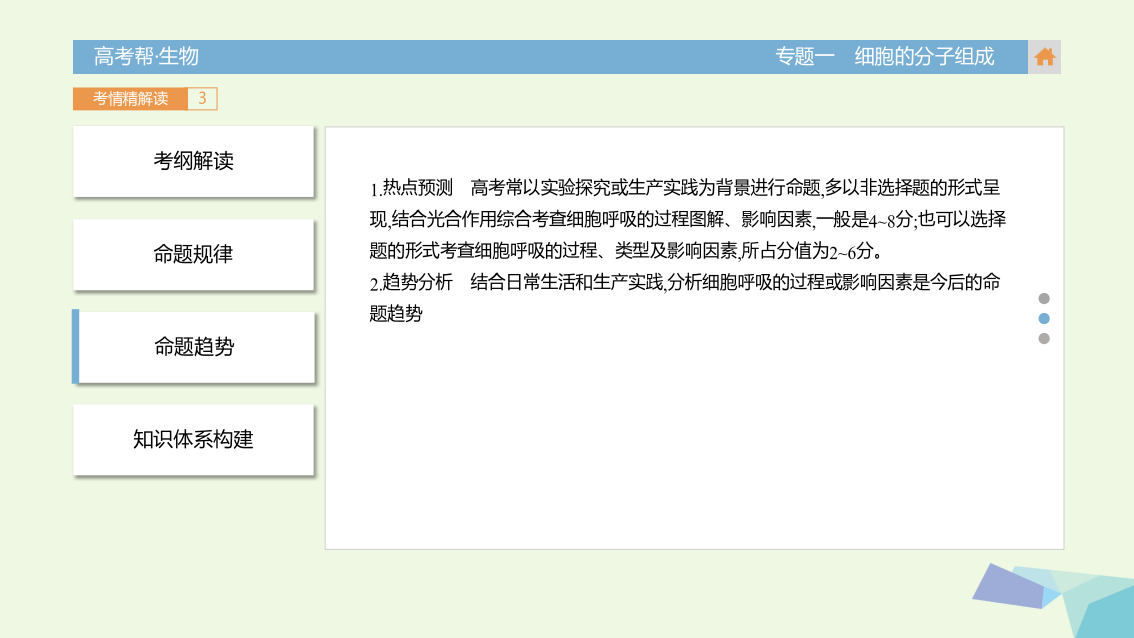Click the orange home icon

(1044, 56)
